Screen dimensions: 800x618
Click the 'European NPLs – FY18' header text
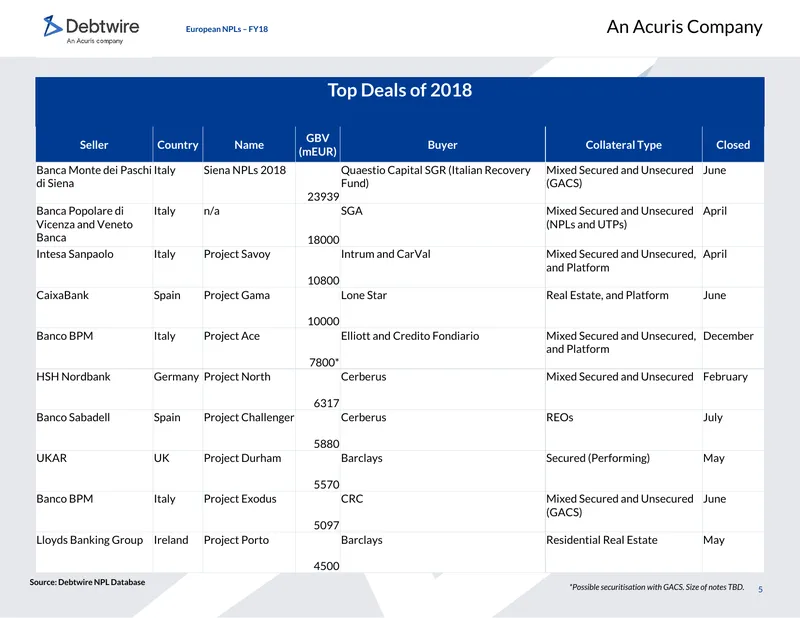click(227, 29)
